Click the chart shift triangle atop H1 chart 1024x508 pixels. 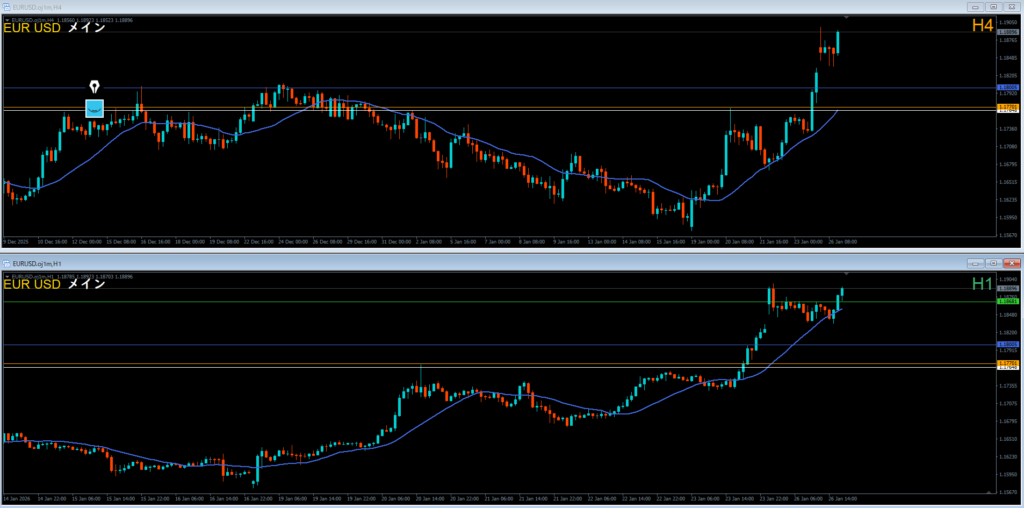pos(846,273)
